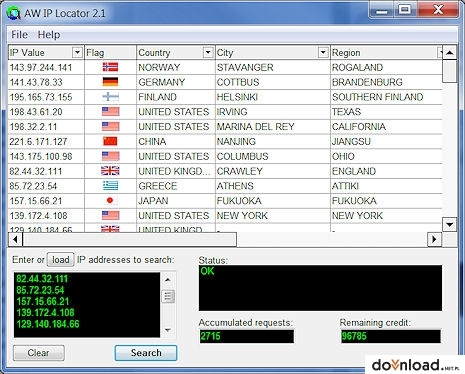Screen dimensions: 465x374
Task: Click the load button for IP addresses
Action: pyautogui.click(x=60, y=260)
